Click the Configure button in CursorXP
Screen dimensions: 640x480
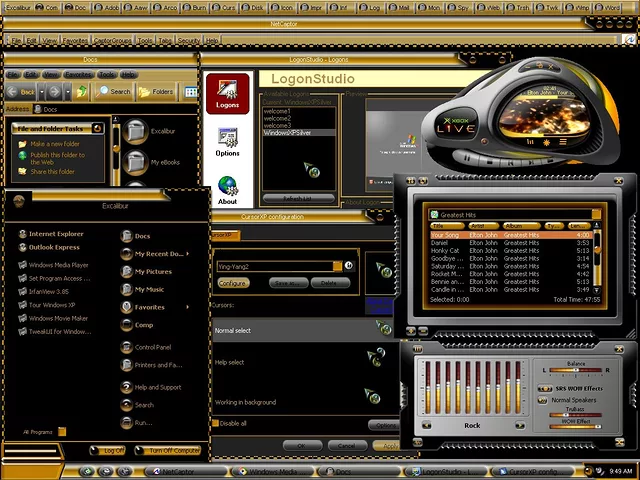tap(234, 283)
